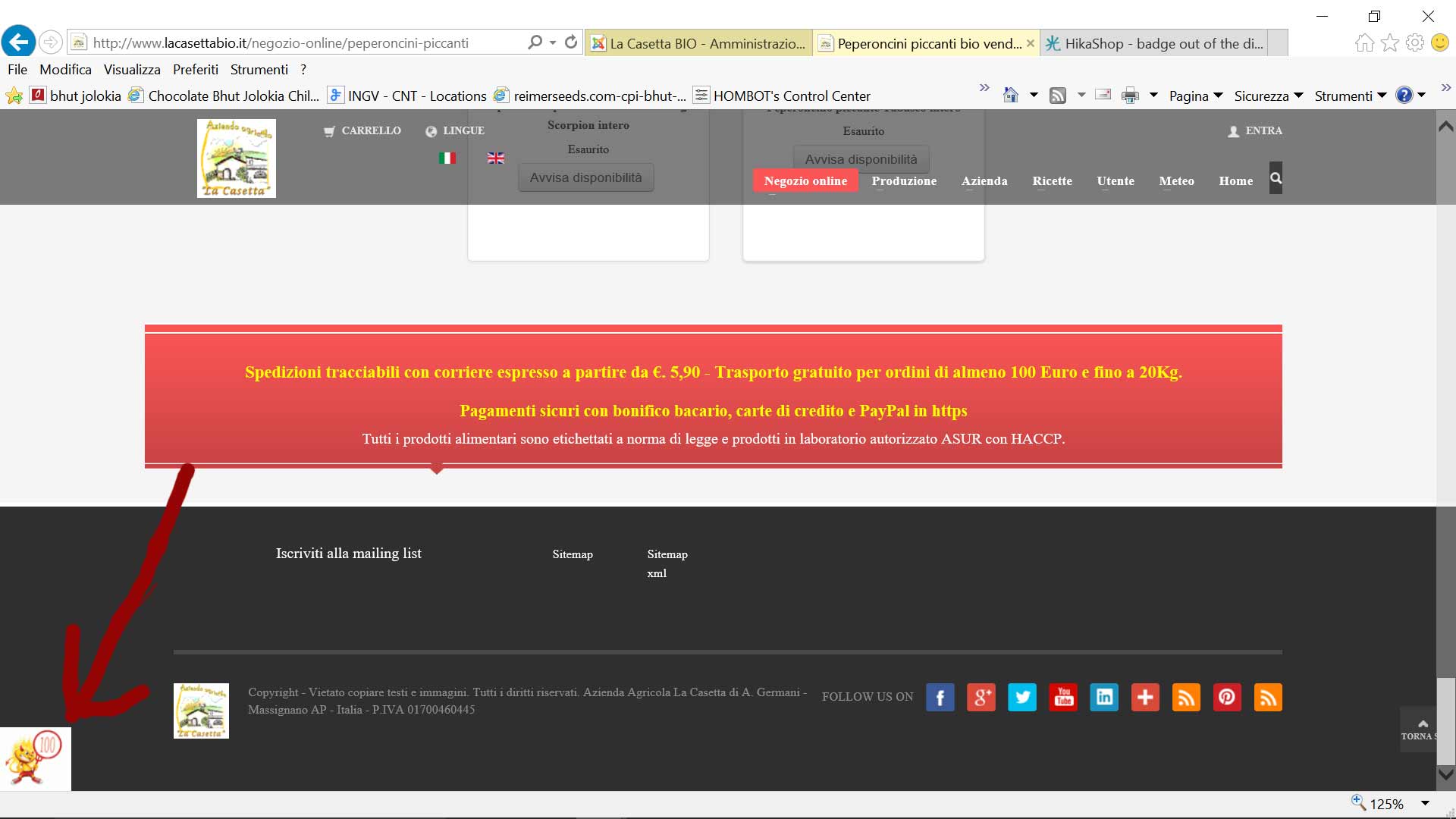Click the YouTube footer icon
This screenshot has height=819, width=1456.
[1063, 697]
